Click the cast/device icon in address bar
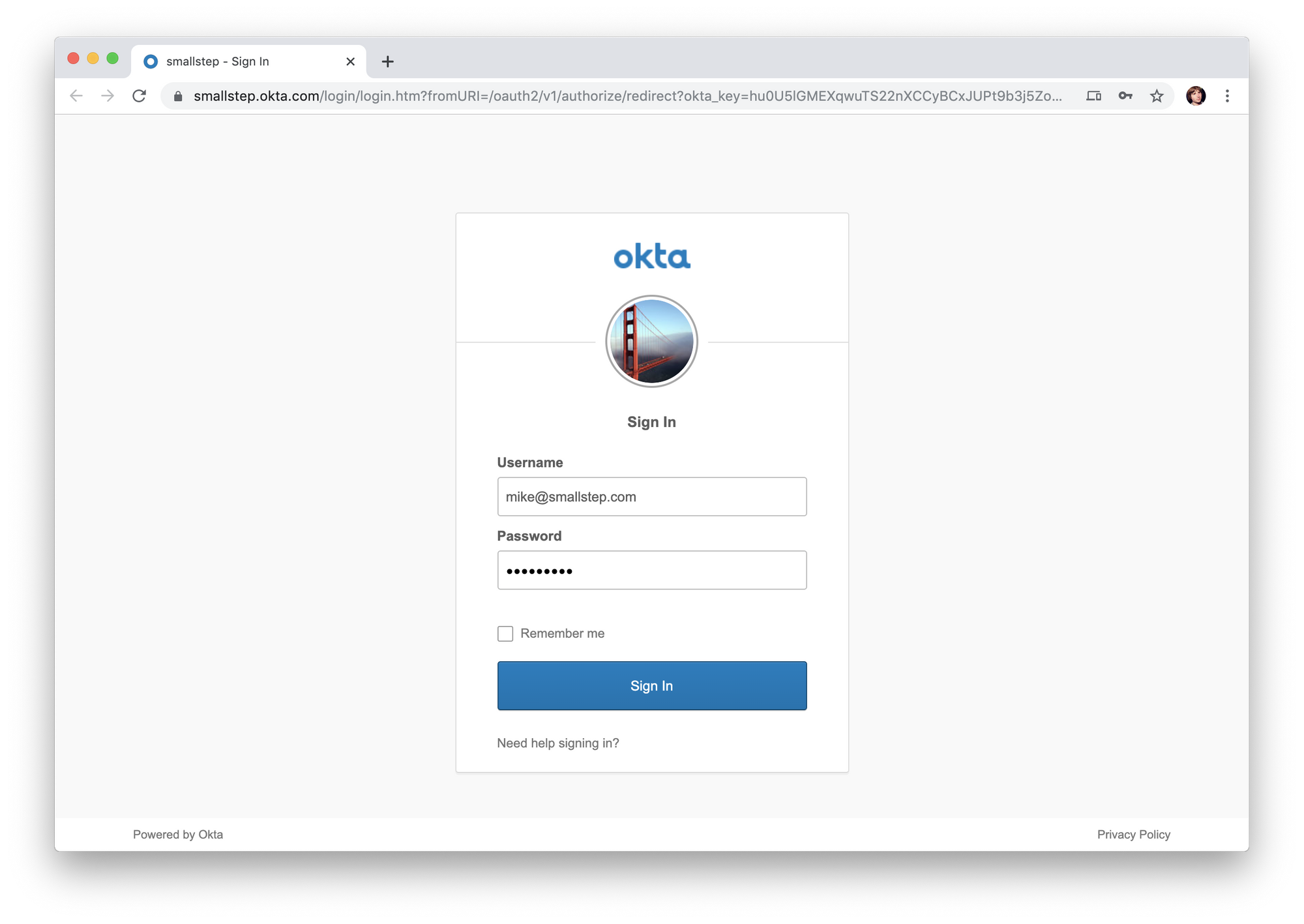 click(x=1094, y=96)
